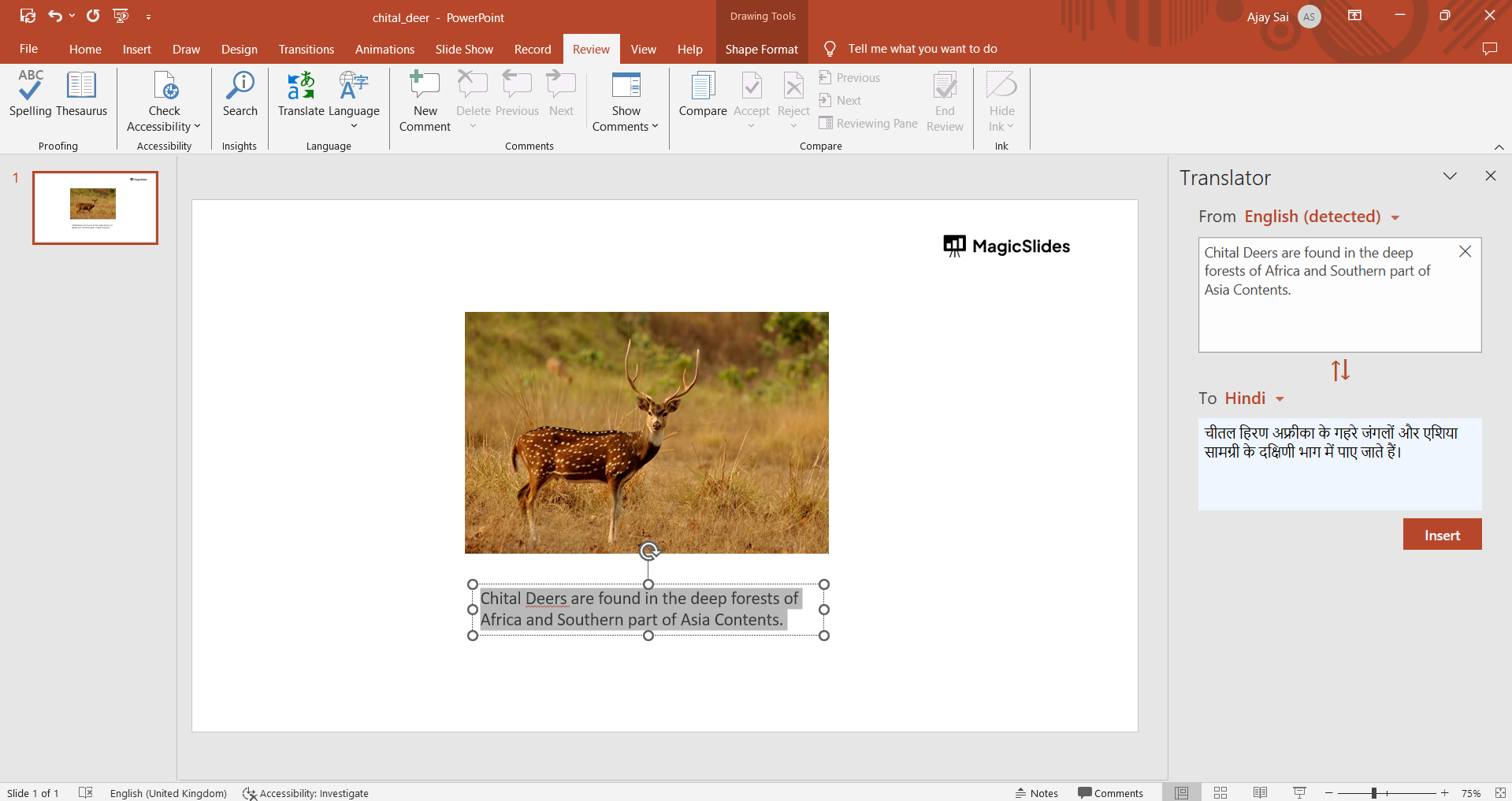
Task: Clear the source text in Translator
Action: pyautogui.click(x=1465, y=252)
